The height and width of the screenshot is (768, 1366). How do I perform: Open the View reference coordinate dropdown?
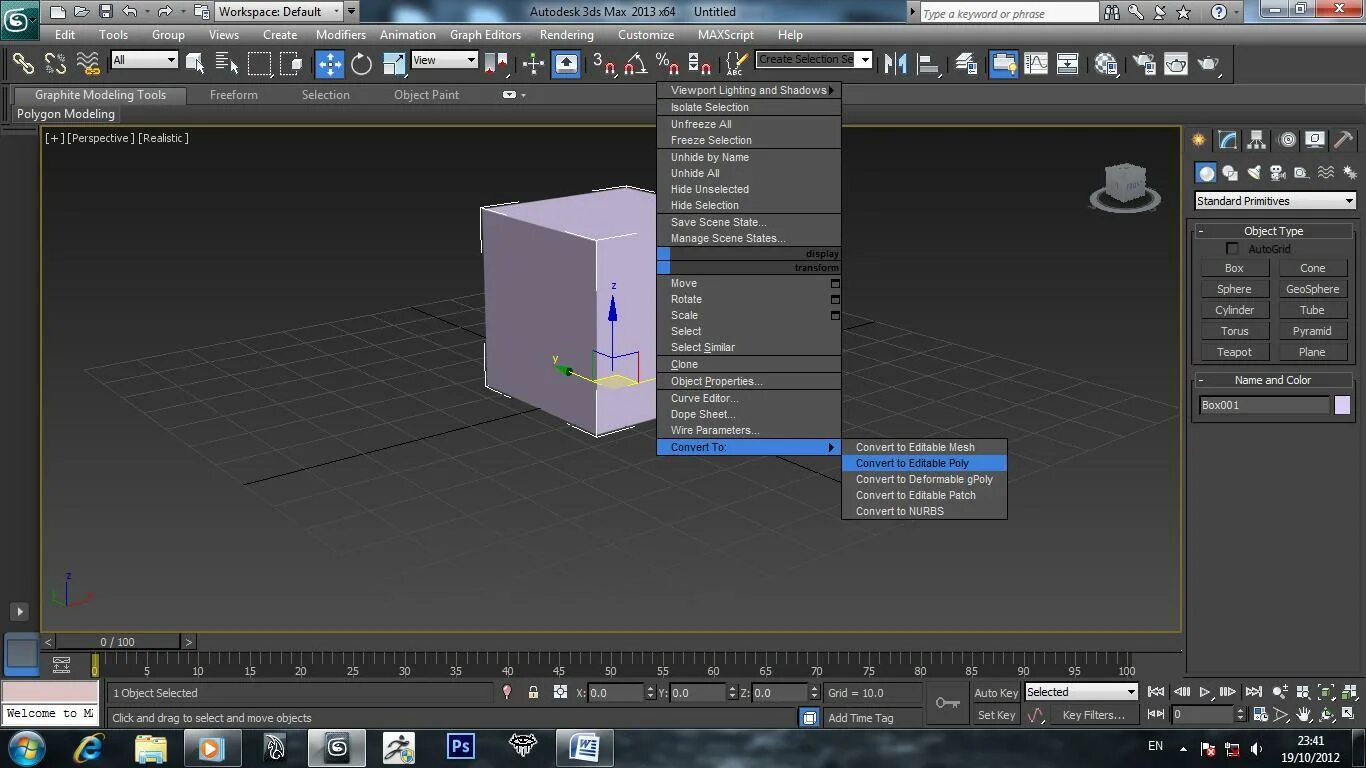pos(444,60)
